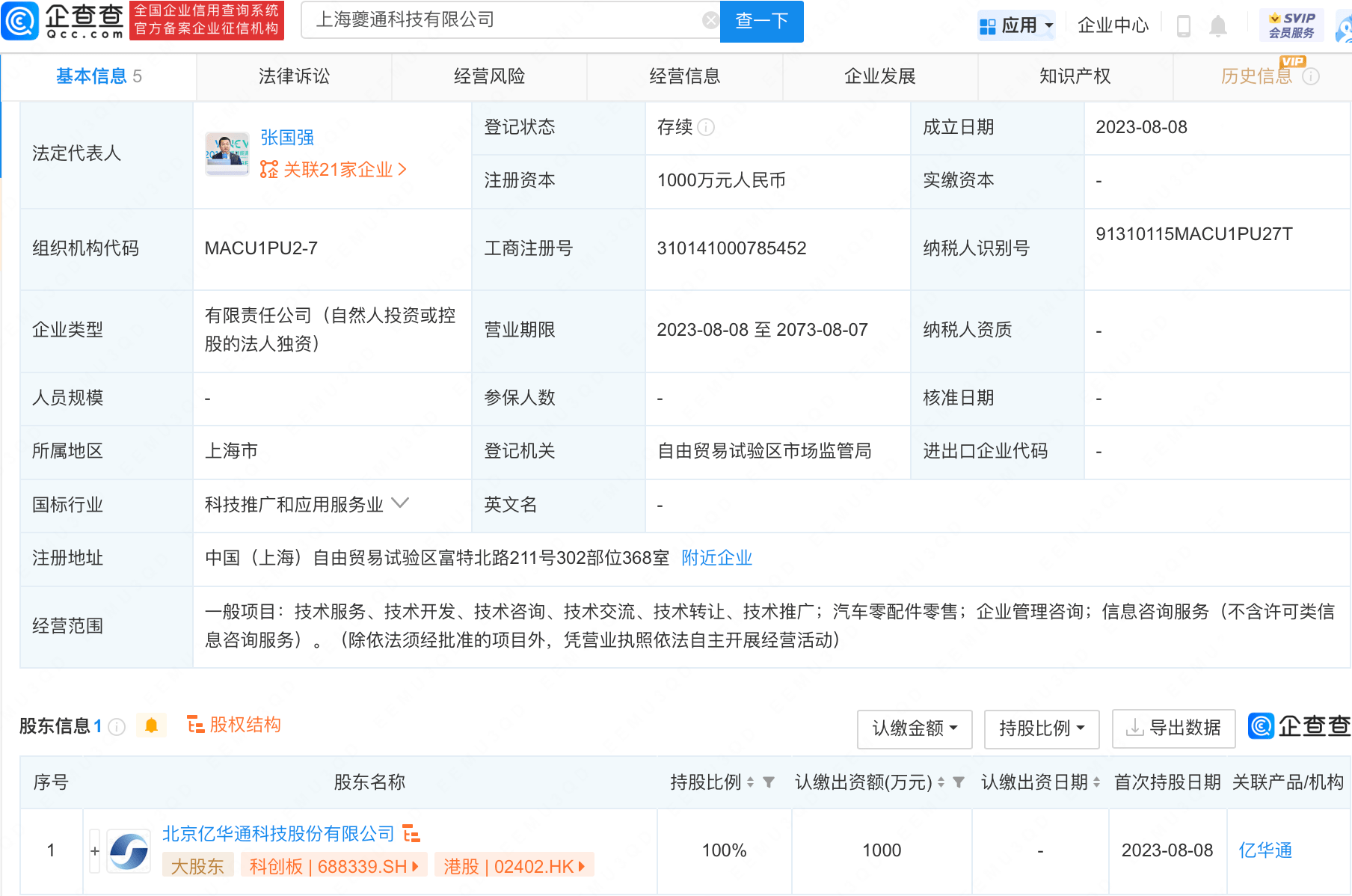This screenshot has height=896, width=1352.
Task: Click the Qichacha logo icon
Action: tap(20, 21)
